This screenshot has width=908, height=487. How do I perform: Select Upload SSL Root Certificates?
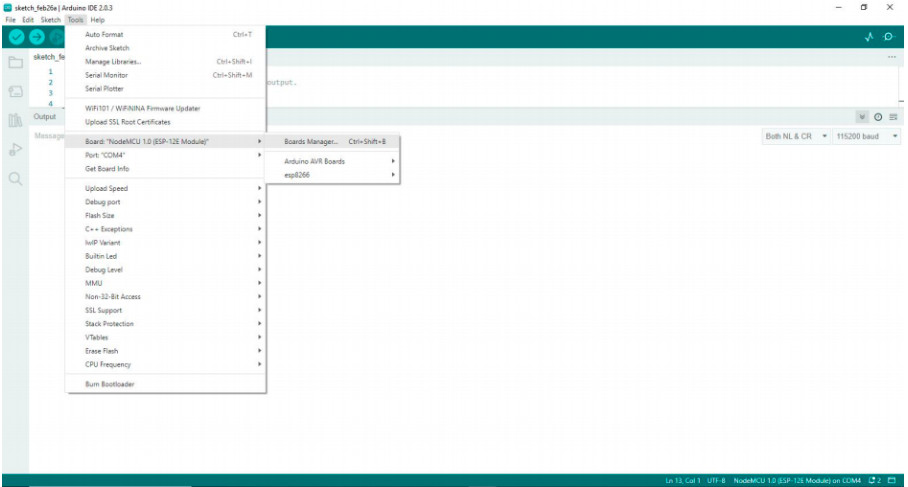tap(166, 122)
